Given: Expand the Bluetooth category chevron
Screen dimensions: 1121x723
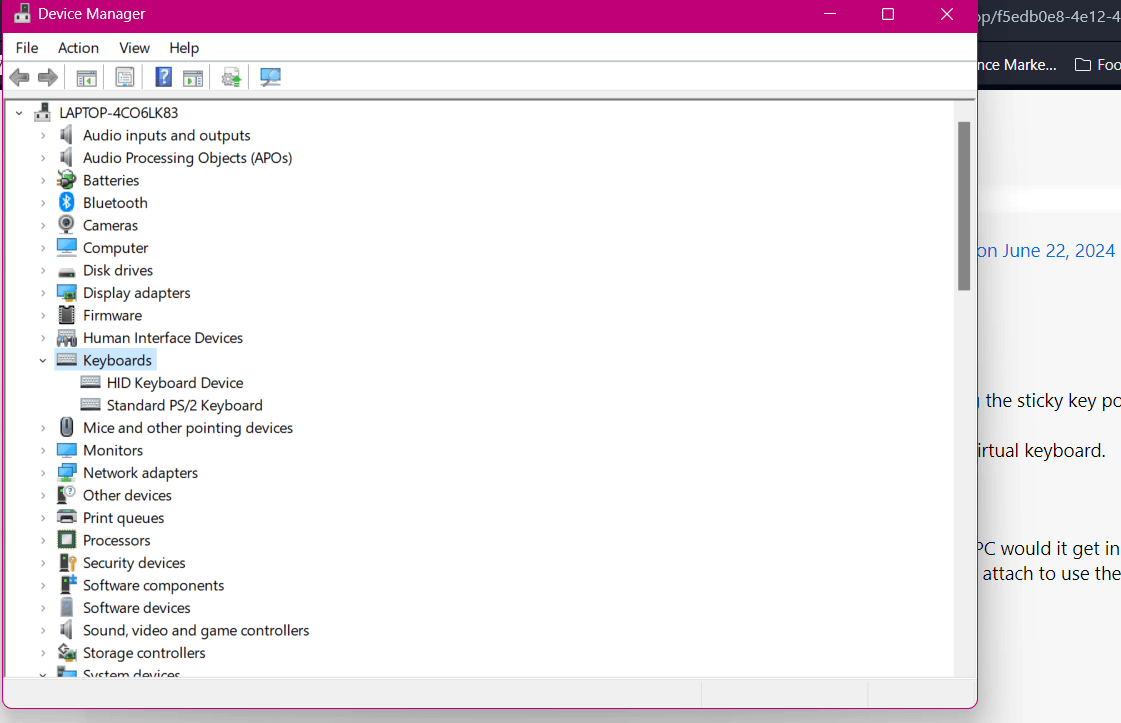Looking at the screenshot, I should [43, 203].
